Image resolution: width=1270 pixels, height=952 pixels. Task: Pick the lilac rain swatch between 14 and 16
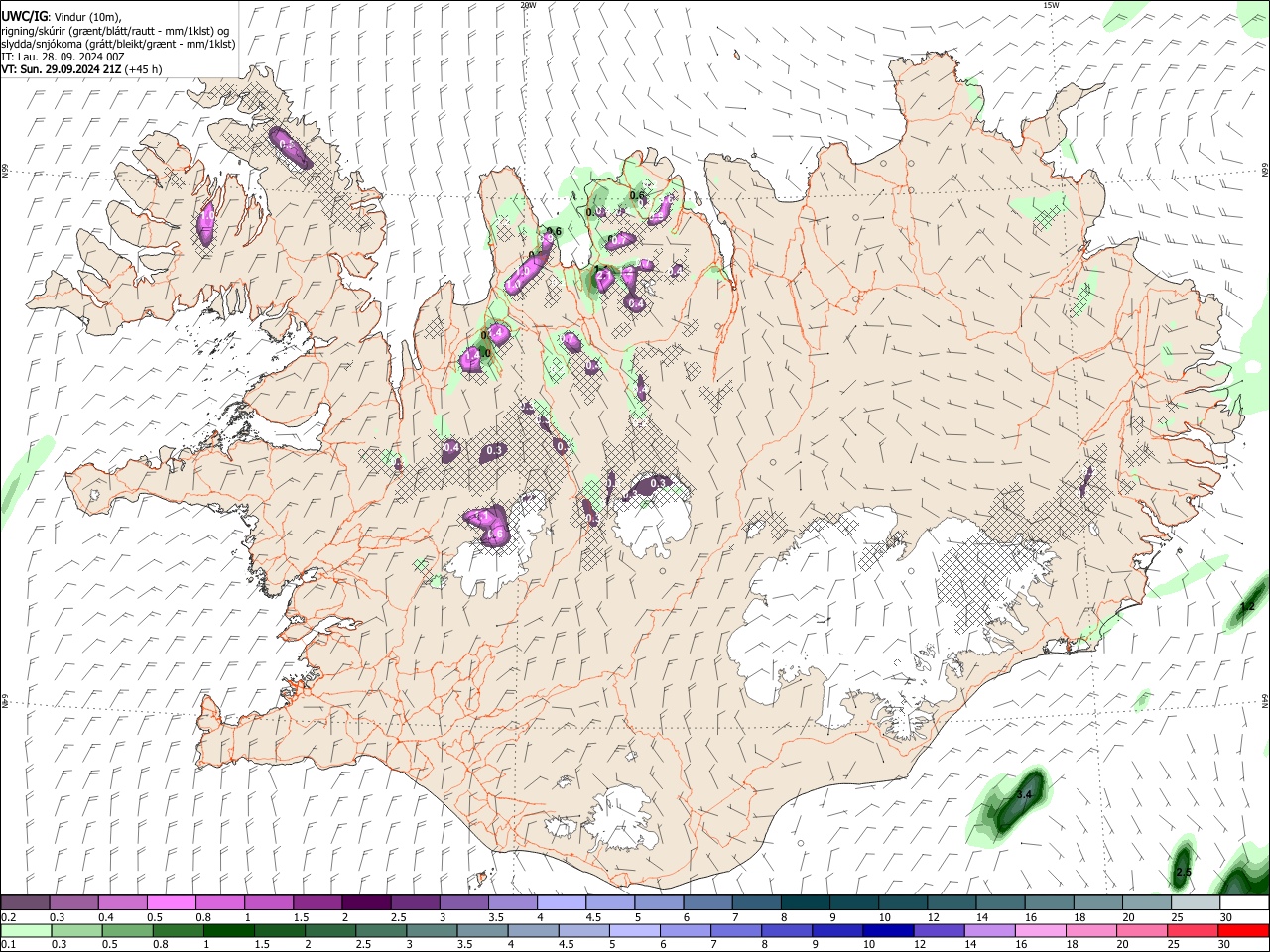tap(988, 930)
